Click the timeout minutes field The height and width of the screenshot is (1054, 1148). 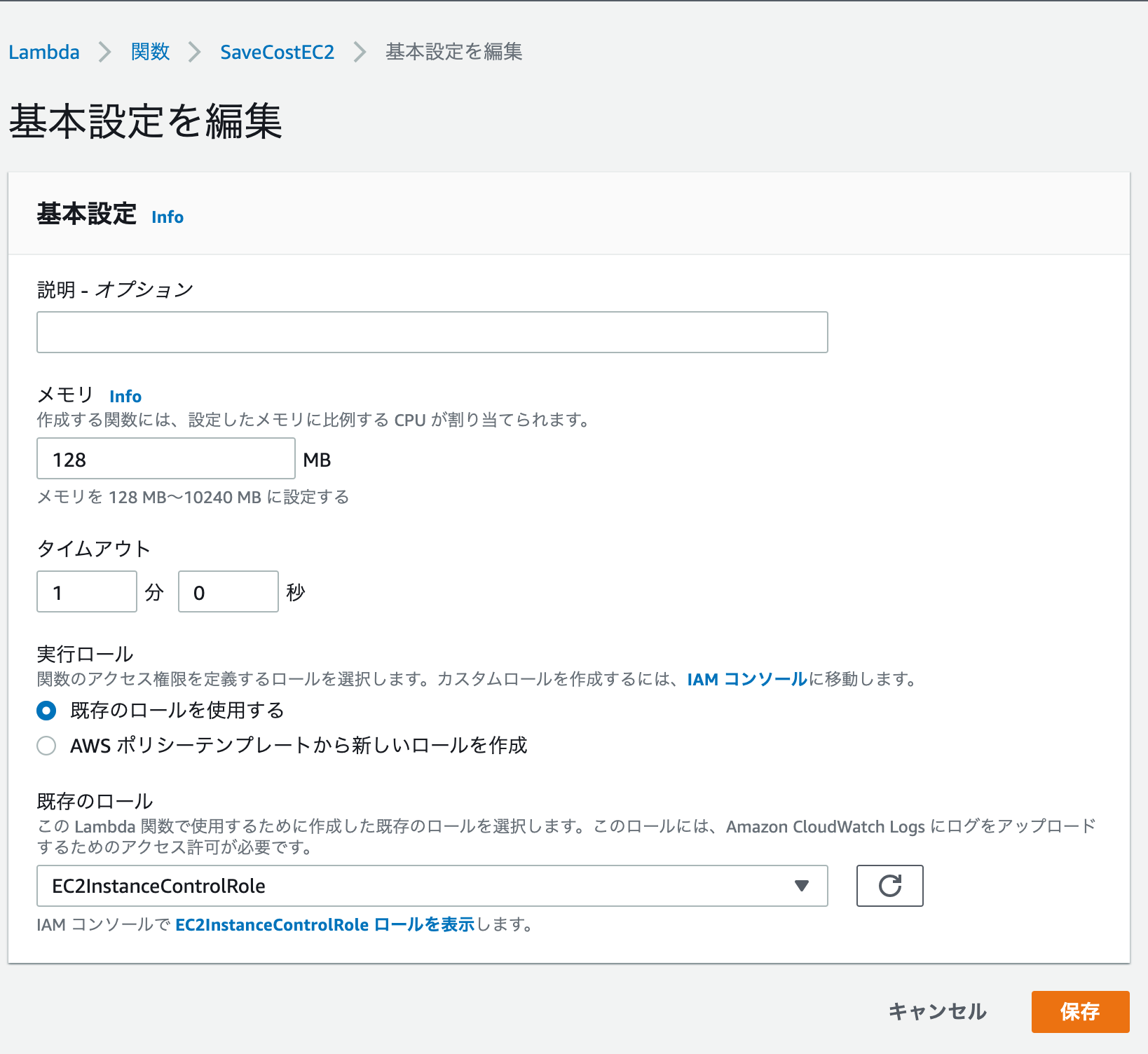click(x=87, y=591)
